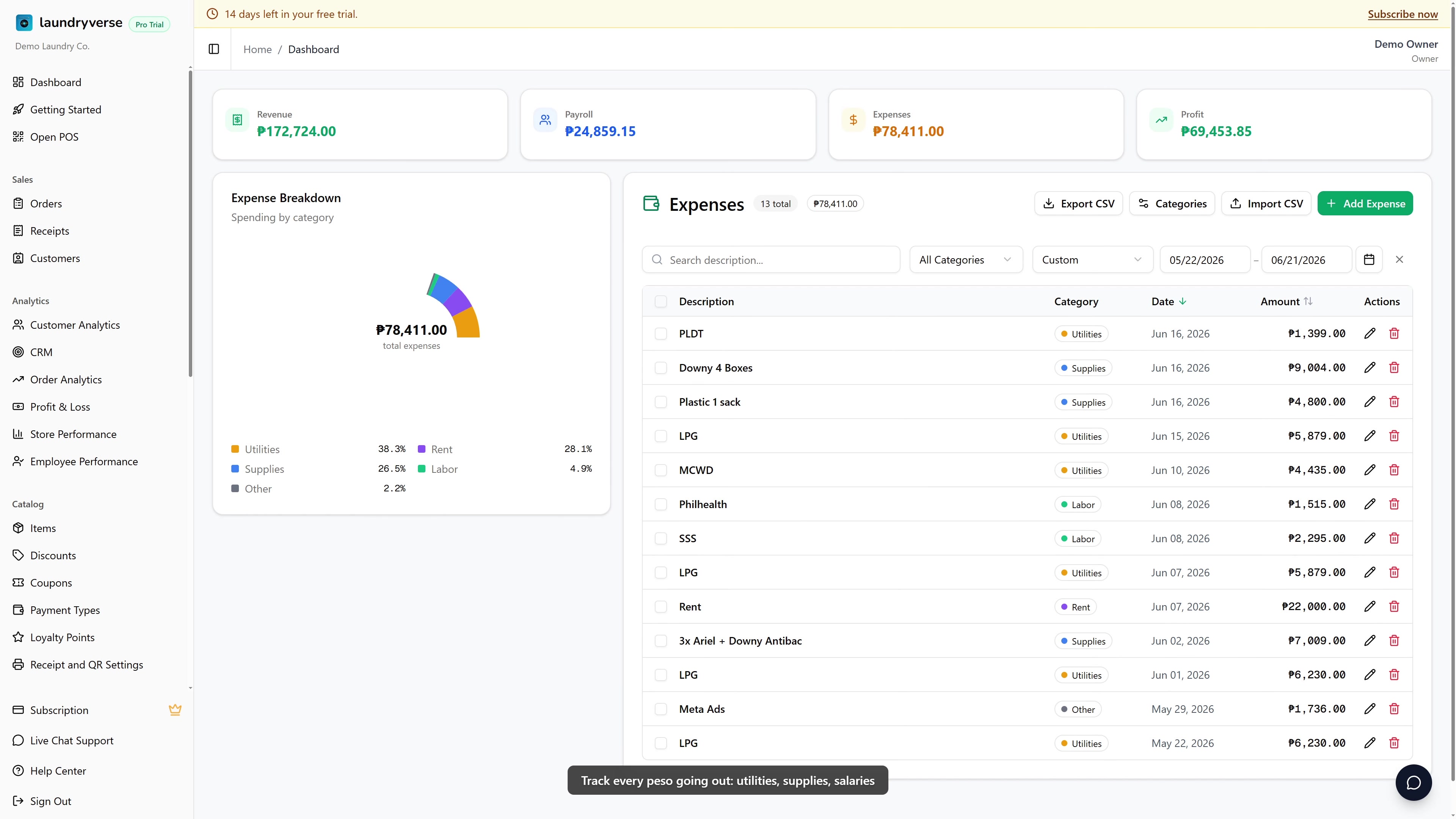Check the PLDT row checkbox
Screen dimensions: 1456x819
coord(661,334)
